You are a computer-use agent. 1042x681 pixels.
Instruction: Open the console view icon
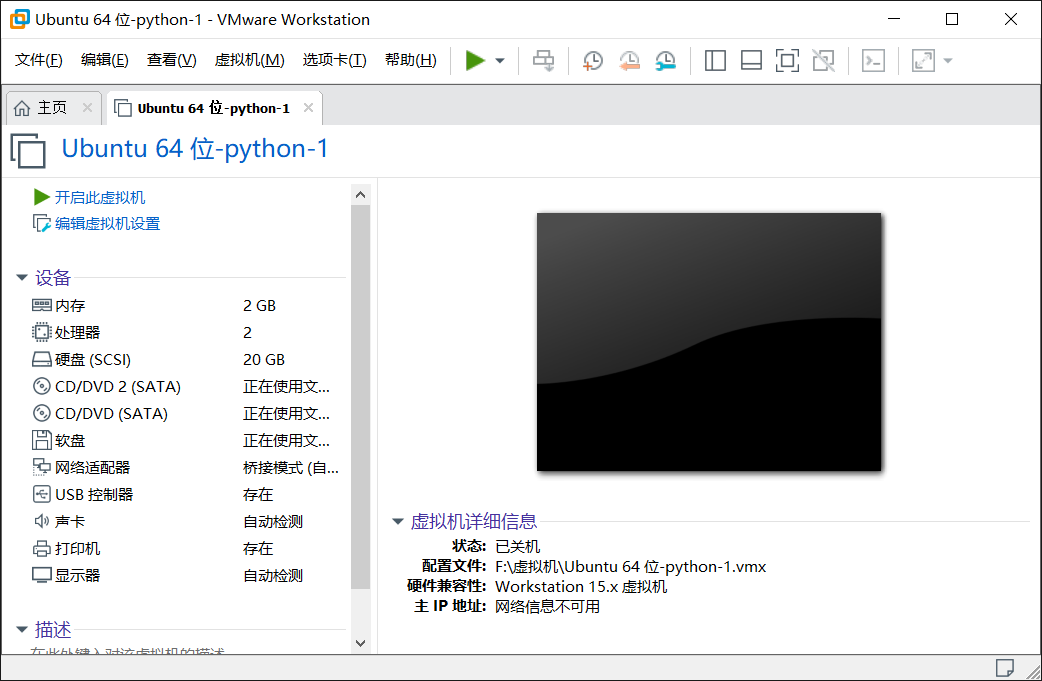pyautogui.click(x=873, y=60)
